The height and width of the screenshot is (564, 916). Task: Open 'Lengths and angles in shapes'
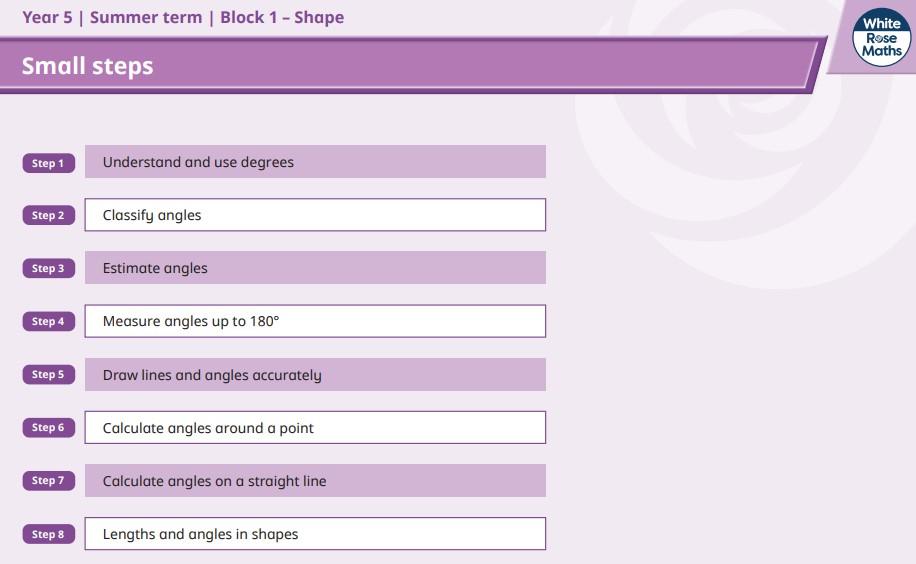(x=315, y=534)
